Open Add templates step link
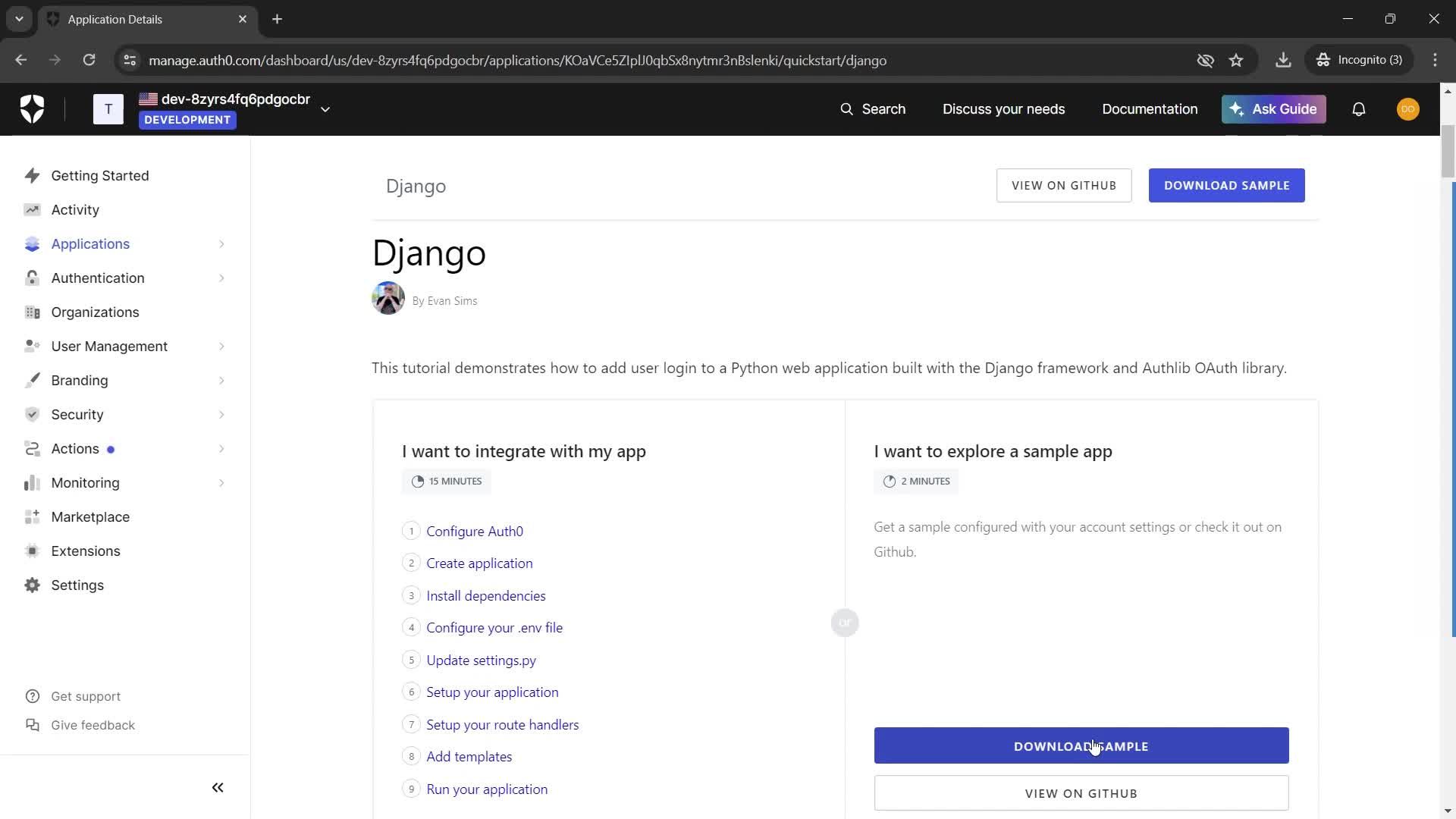The image size is (1456, 819). point(469,757)
